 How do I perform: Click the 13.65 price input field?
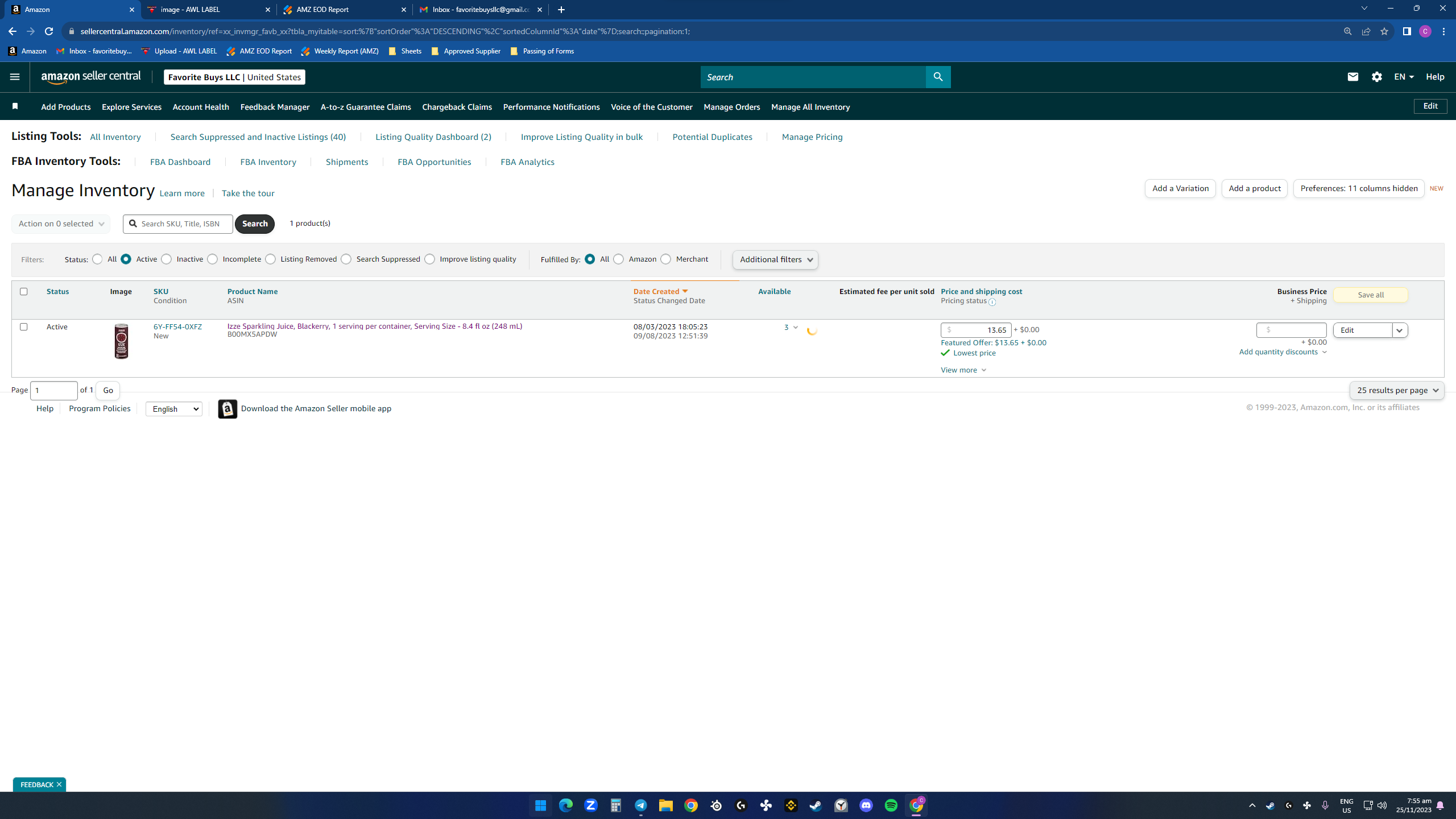(x=976, y=330)
